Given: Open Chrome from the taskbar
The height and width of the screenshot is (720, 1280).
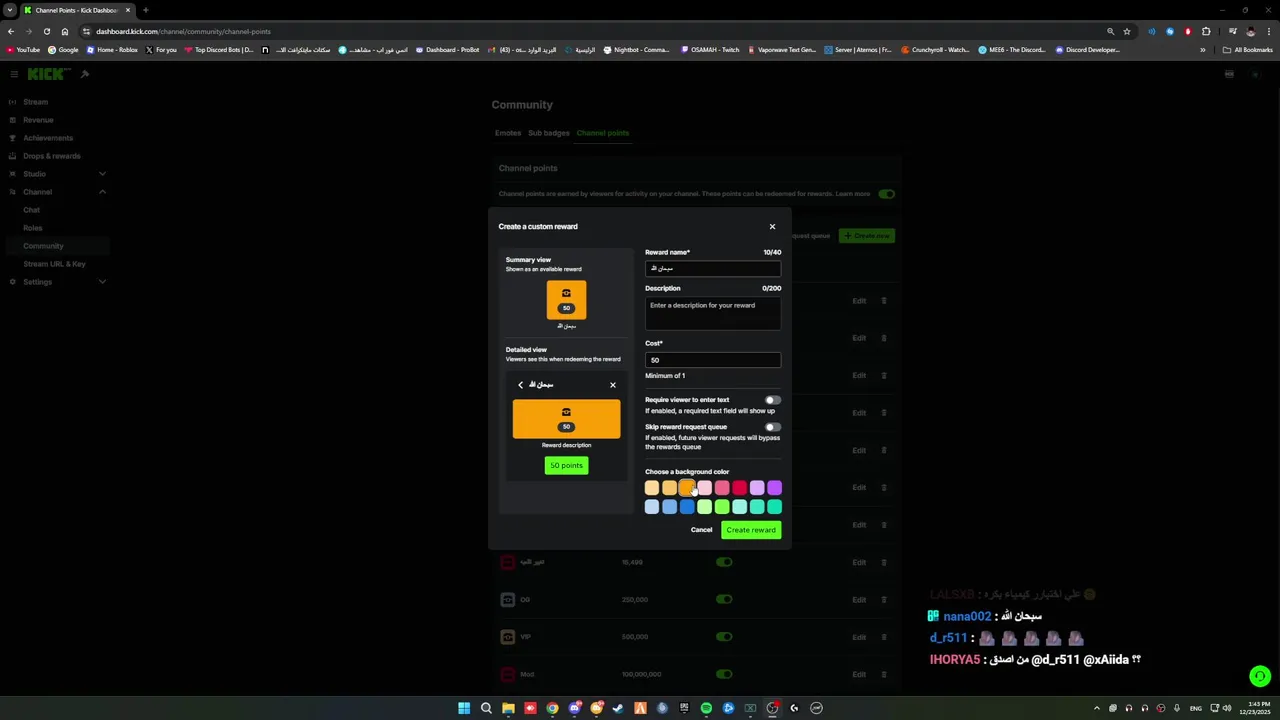Looking at the screenshot, I should (552, 708).
